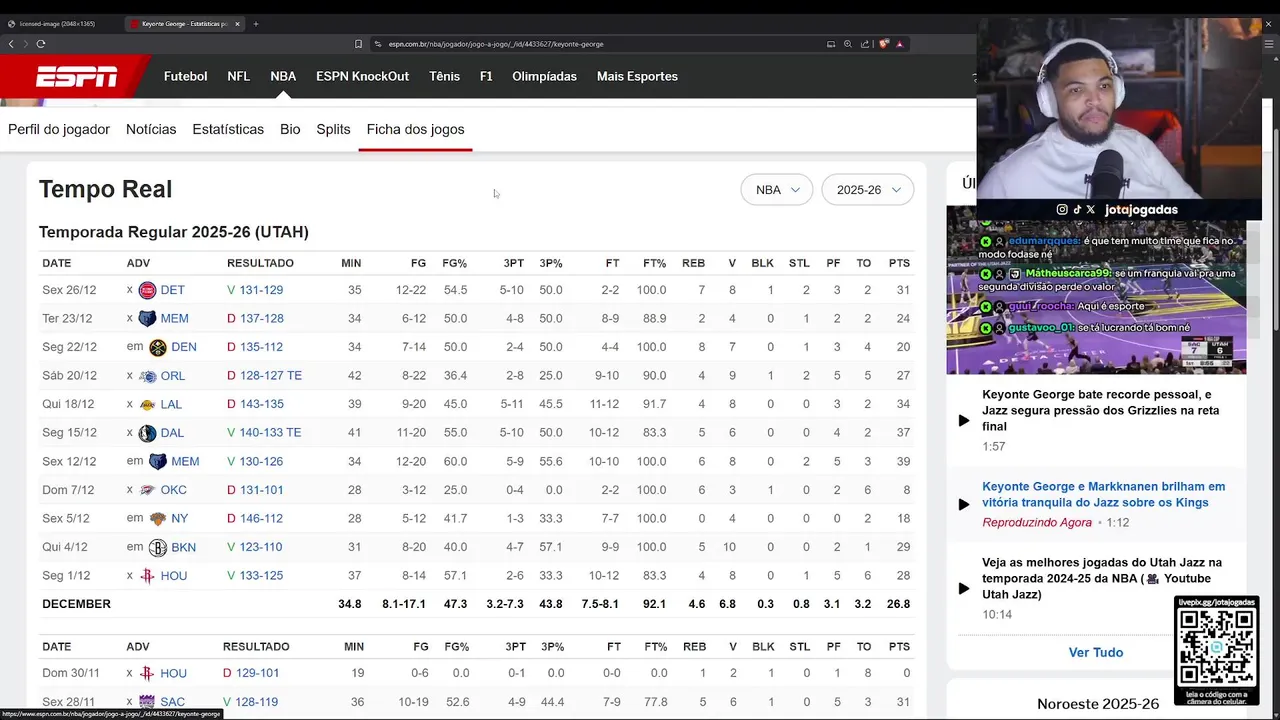This screenshot has width=1280, height=720.
Task: Click the share icon in the address bar
Action: coord(865,44)
